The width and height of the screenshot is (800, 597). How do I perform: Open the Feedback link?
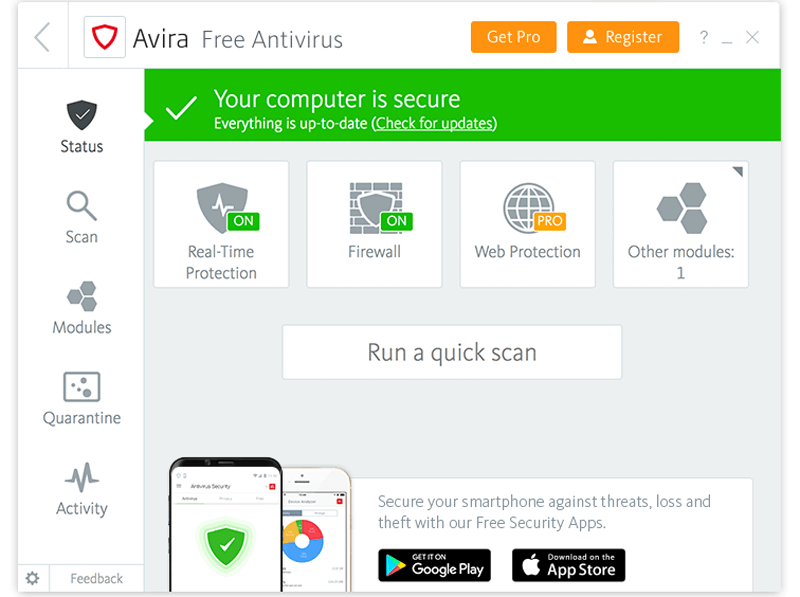(x=96, y=578)
